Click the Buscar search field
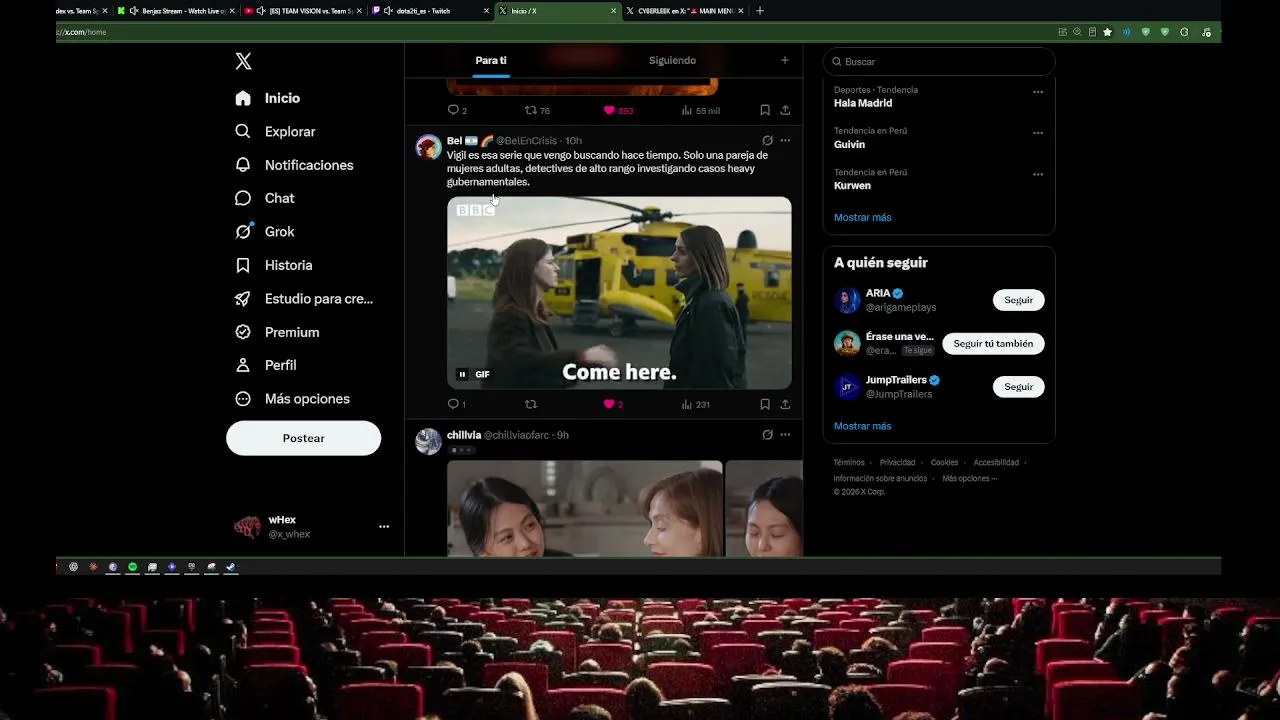Viewport: 1280px width, 720px height. click(939, 61)
